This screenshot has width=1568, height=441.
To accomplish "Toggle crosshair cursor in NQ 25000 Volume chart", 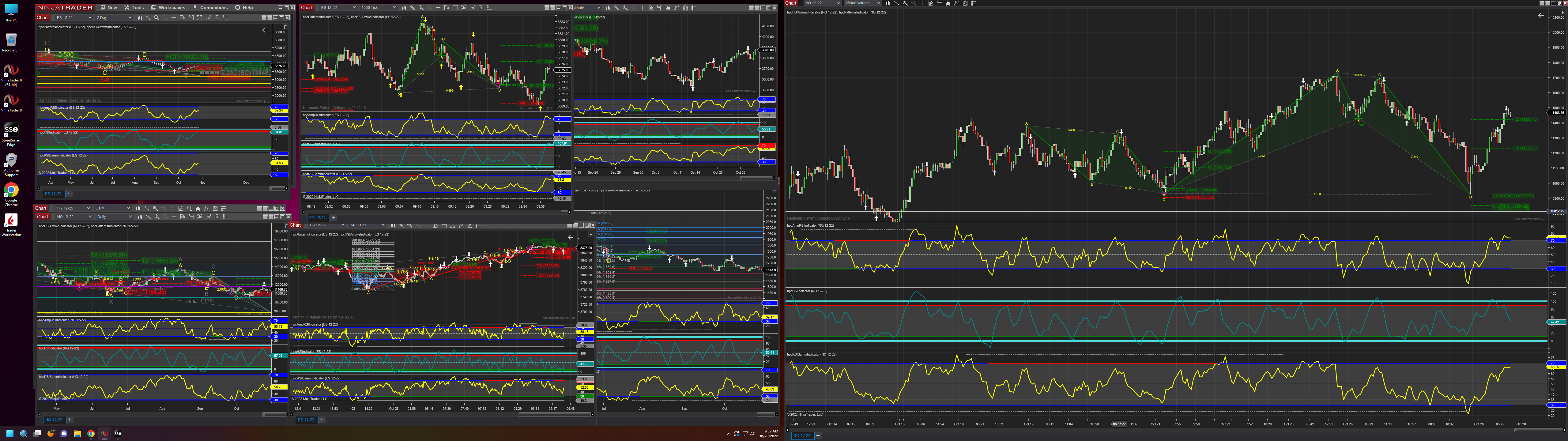I will [x=922, y=3].
